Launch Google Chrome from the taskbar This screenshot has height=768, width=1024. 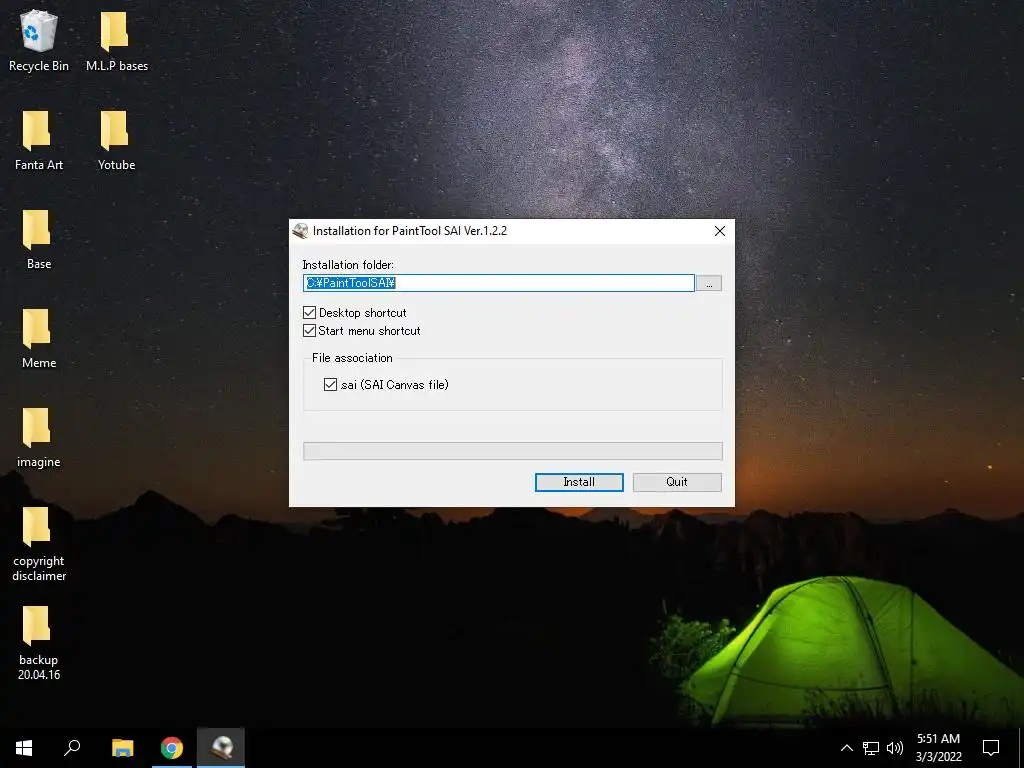point(172,748)
